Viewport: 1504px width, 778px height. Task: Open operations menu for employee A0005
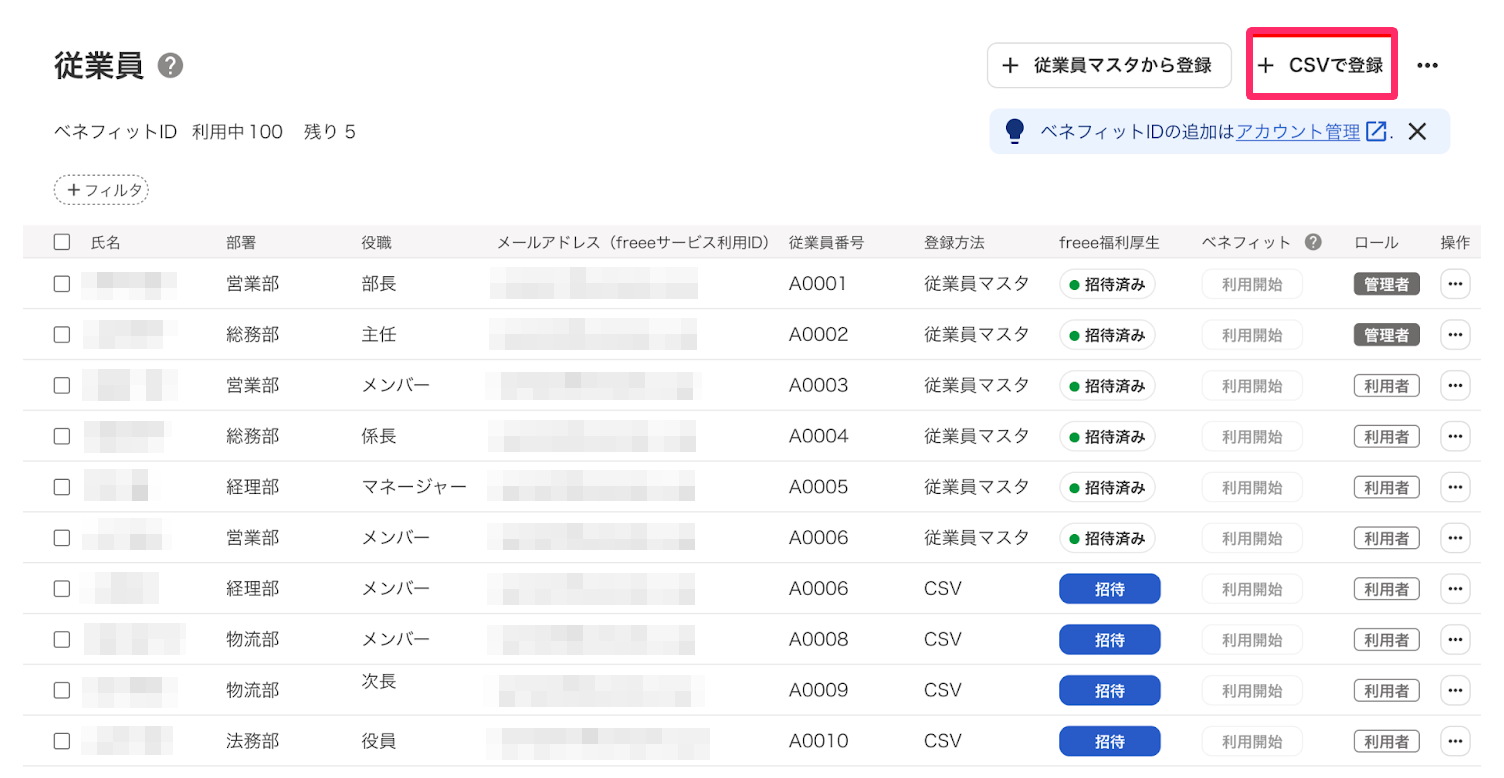pyautogui.click(x=1455, y=487)
